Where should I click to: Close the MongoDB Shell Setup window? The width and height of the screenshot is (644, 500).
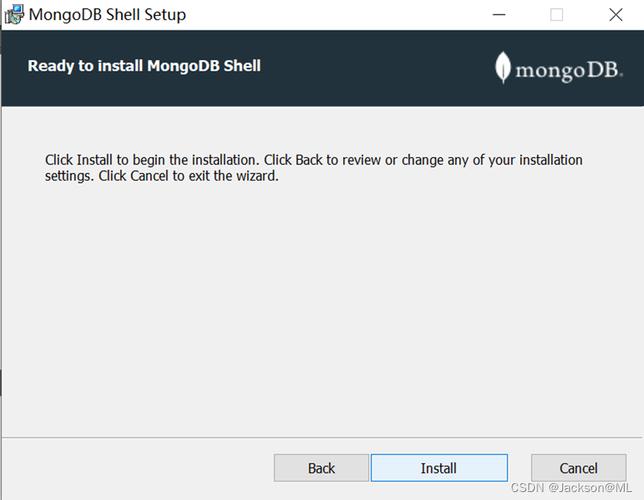[616, 15]
